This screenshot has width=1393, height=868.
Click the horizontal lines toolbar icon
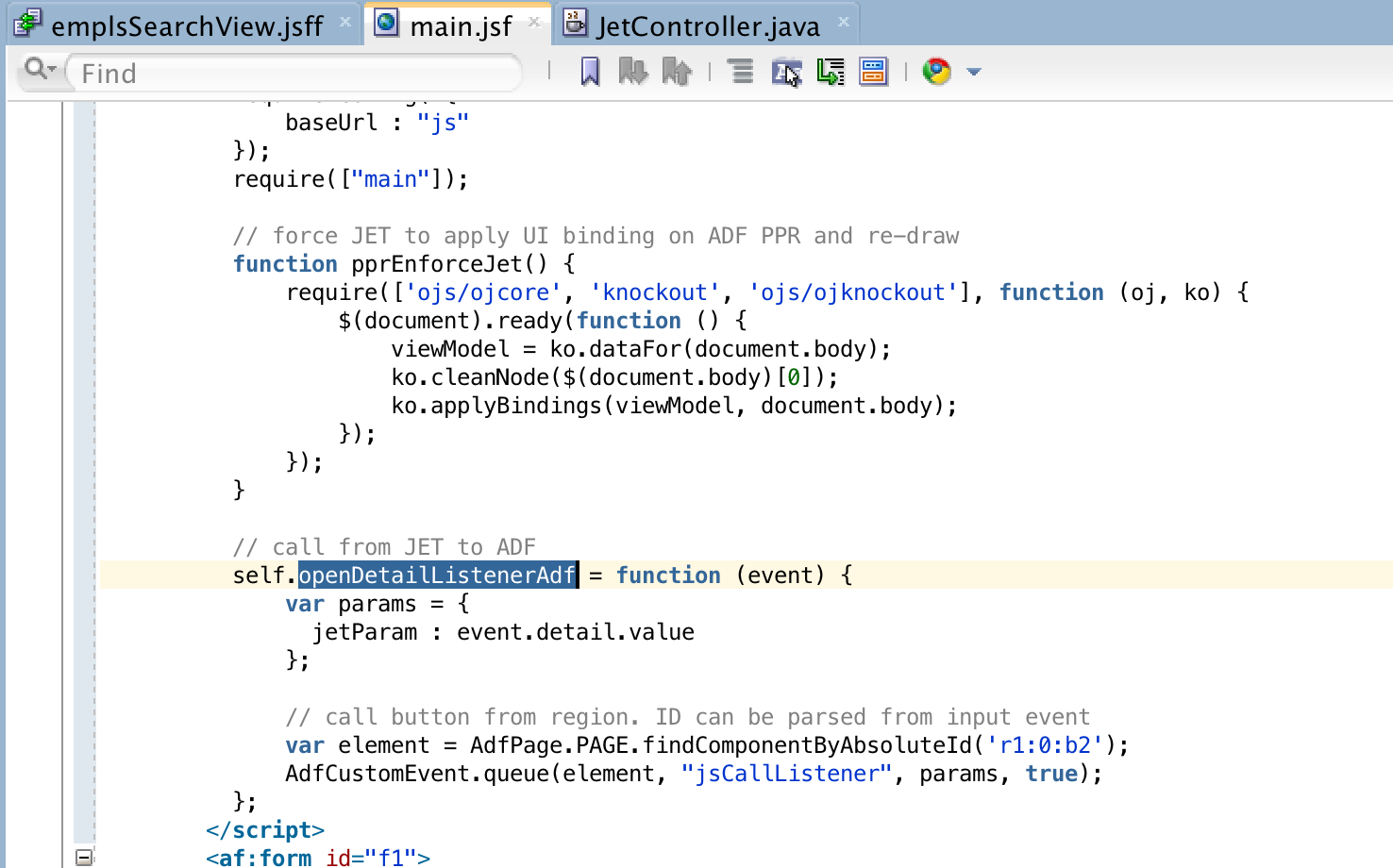point(740,71)
